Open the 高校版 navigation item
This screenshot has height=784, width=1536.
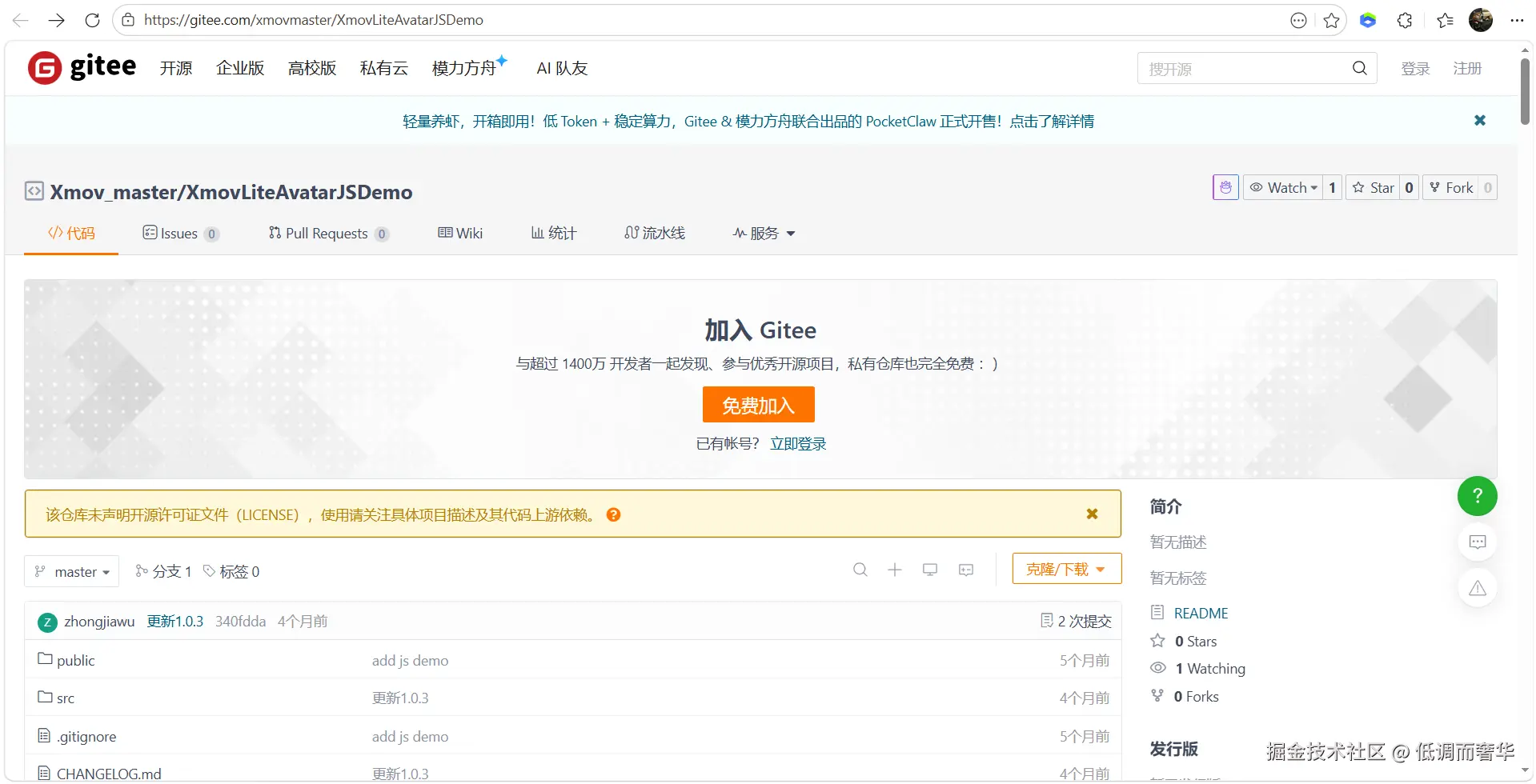312,68
